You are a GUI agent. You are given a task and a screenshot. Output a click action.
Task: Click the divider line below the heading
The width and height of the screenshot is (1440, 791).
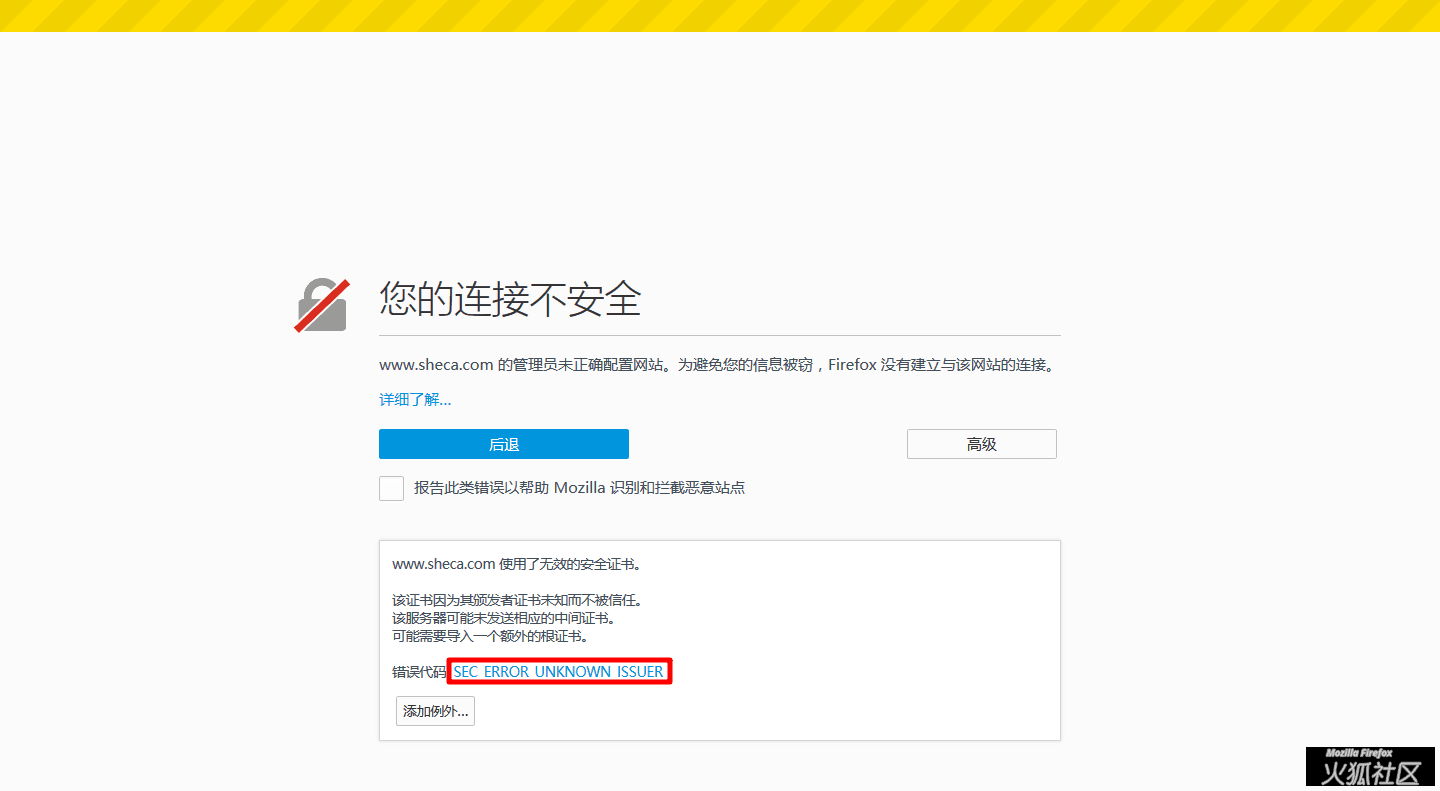[720, 335]
